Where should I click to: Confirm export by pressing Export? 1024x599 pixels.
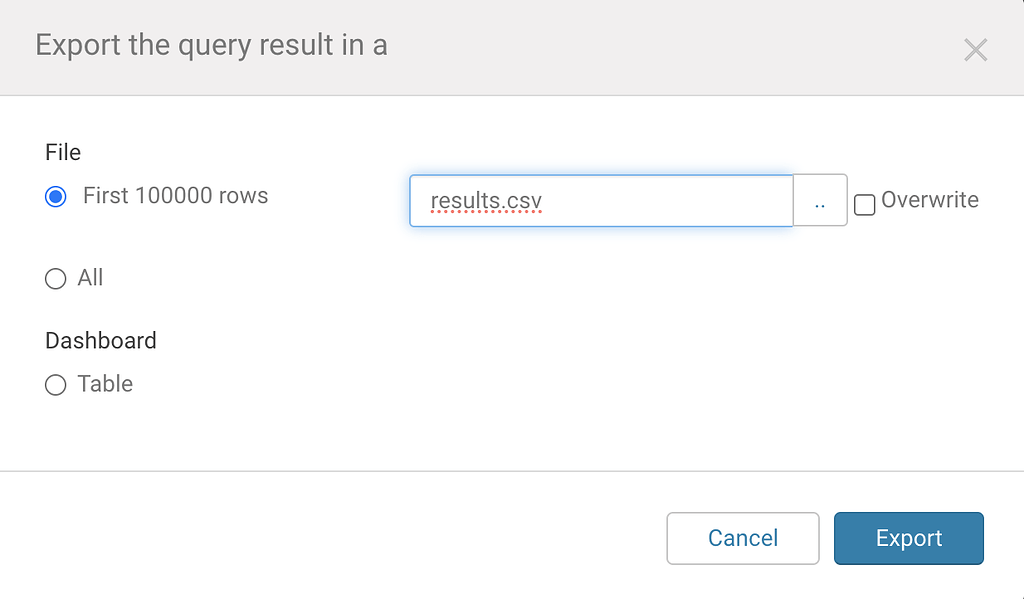point(908,538)
